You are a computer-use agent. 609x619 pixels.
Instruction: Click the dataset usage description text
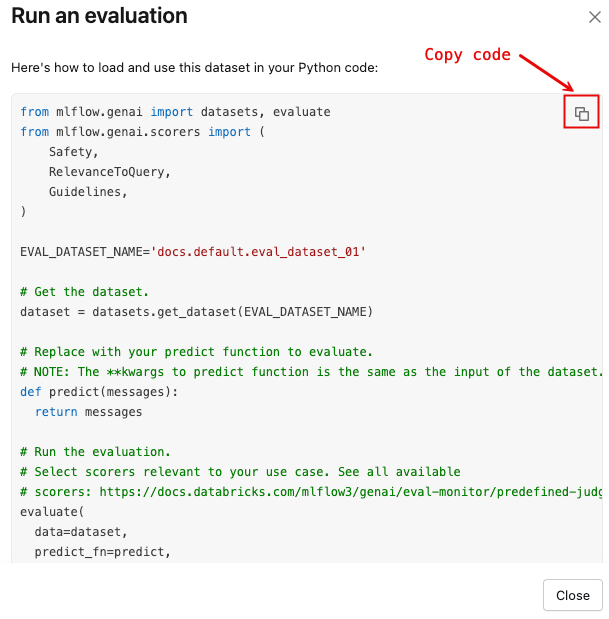195,70
